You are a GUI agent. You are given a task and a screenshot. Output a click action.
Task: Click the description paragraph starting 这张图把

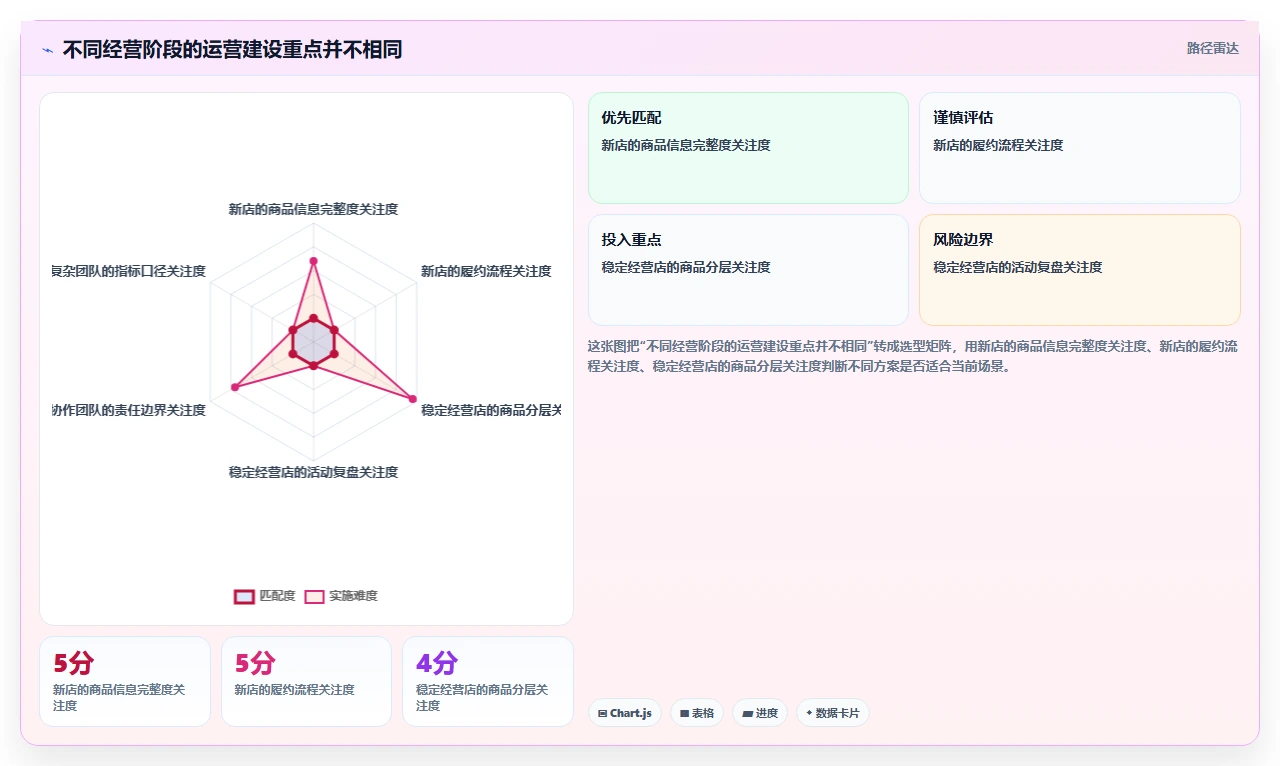[x=913, y=356]
